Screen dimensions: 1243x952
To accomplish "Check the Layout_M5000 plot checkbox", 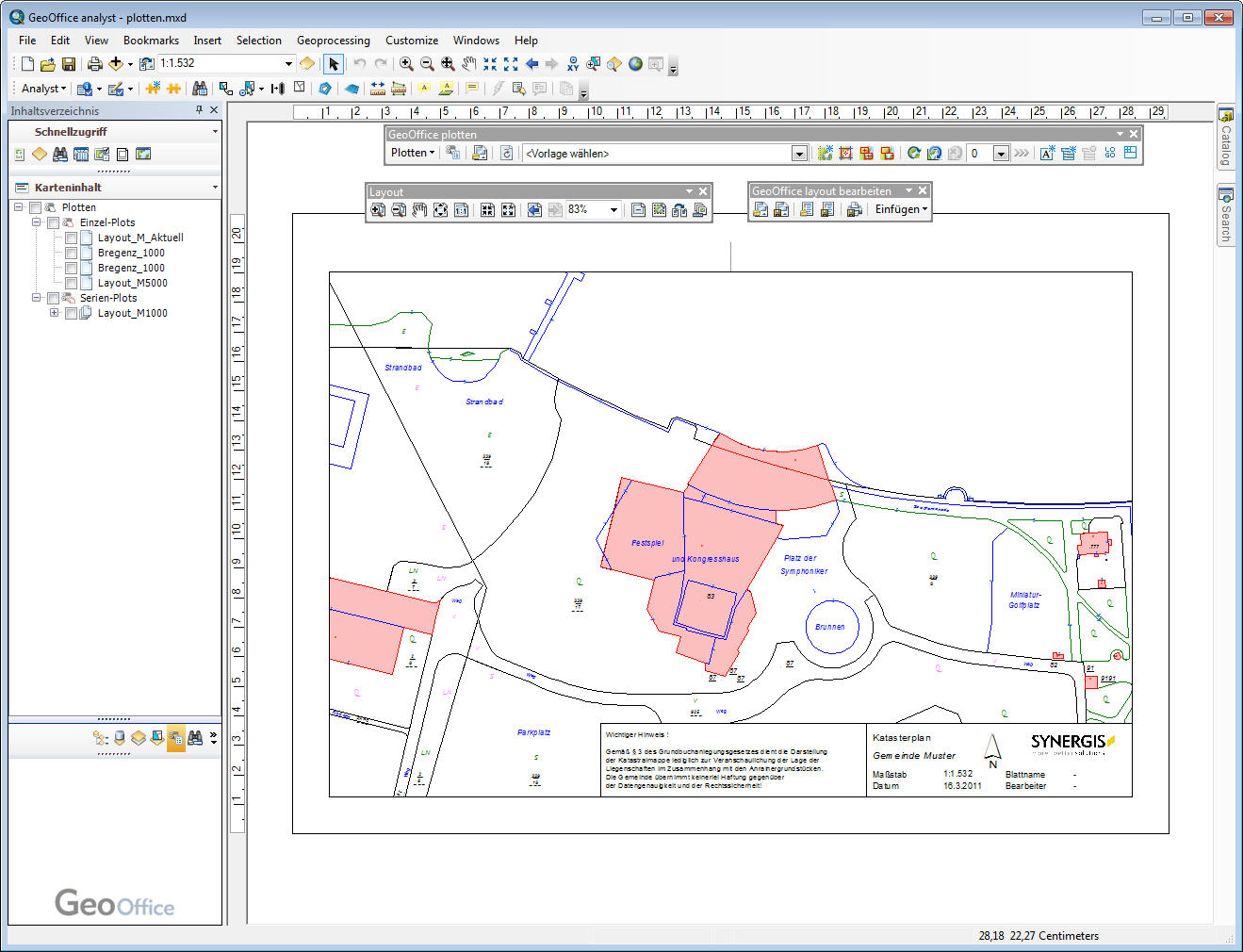I will (72, 283).
